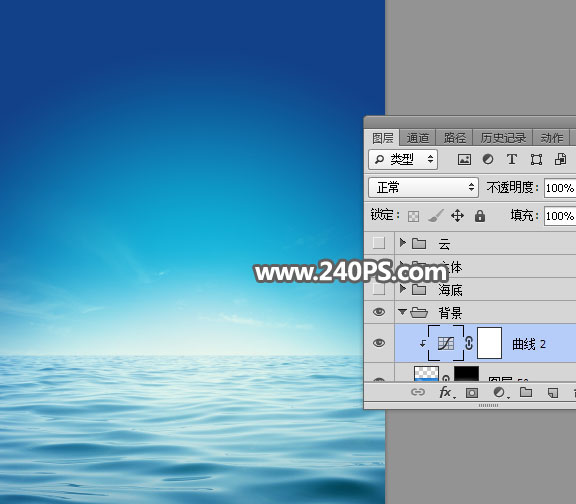Viewport: 576px width, 504px height.
Task: Create a new group folder icon
Action: click(526, 392)
